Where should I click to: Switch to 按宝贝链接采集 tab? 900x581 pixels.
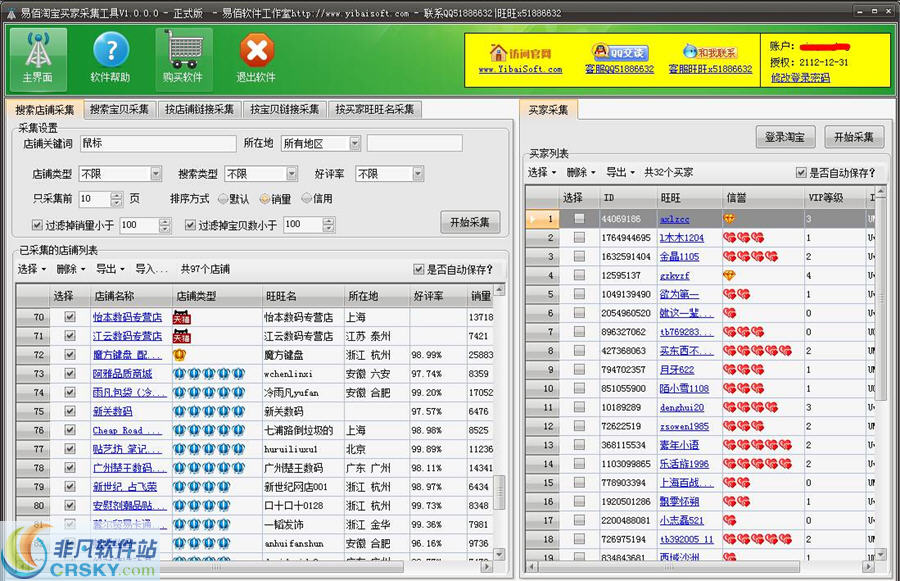click(284, 109)
